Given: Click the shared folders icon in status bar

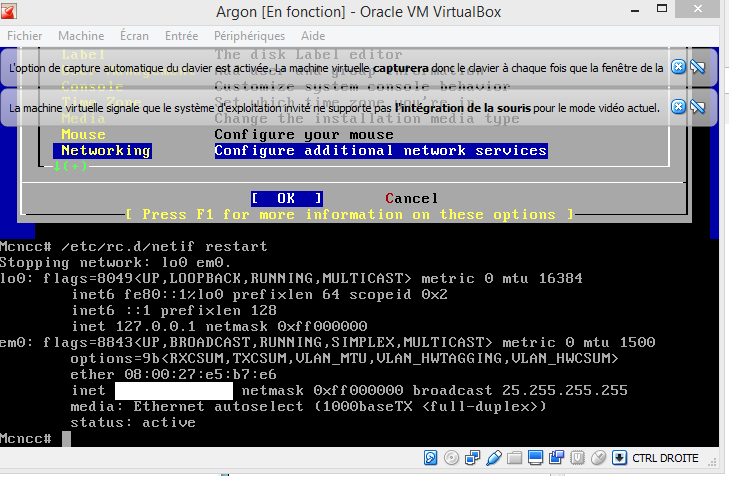Looking at the screenshot, I should 514,458.
